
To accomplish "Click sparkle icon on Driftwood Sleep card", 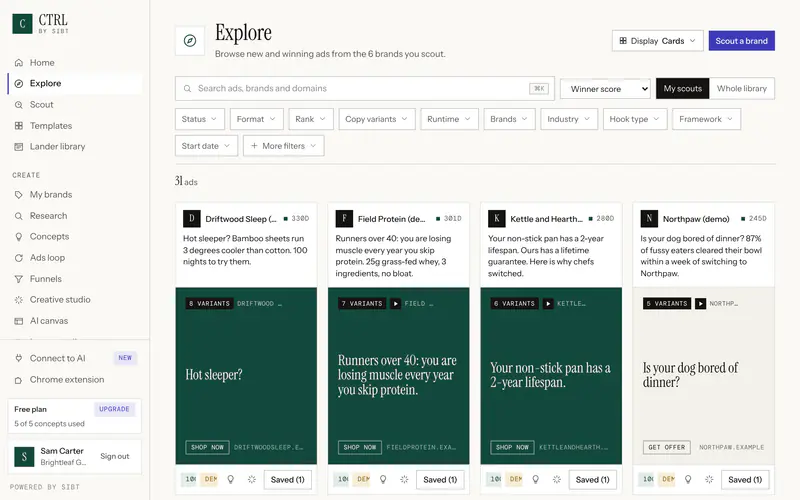I will (252, 480).
